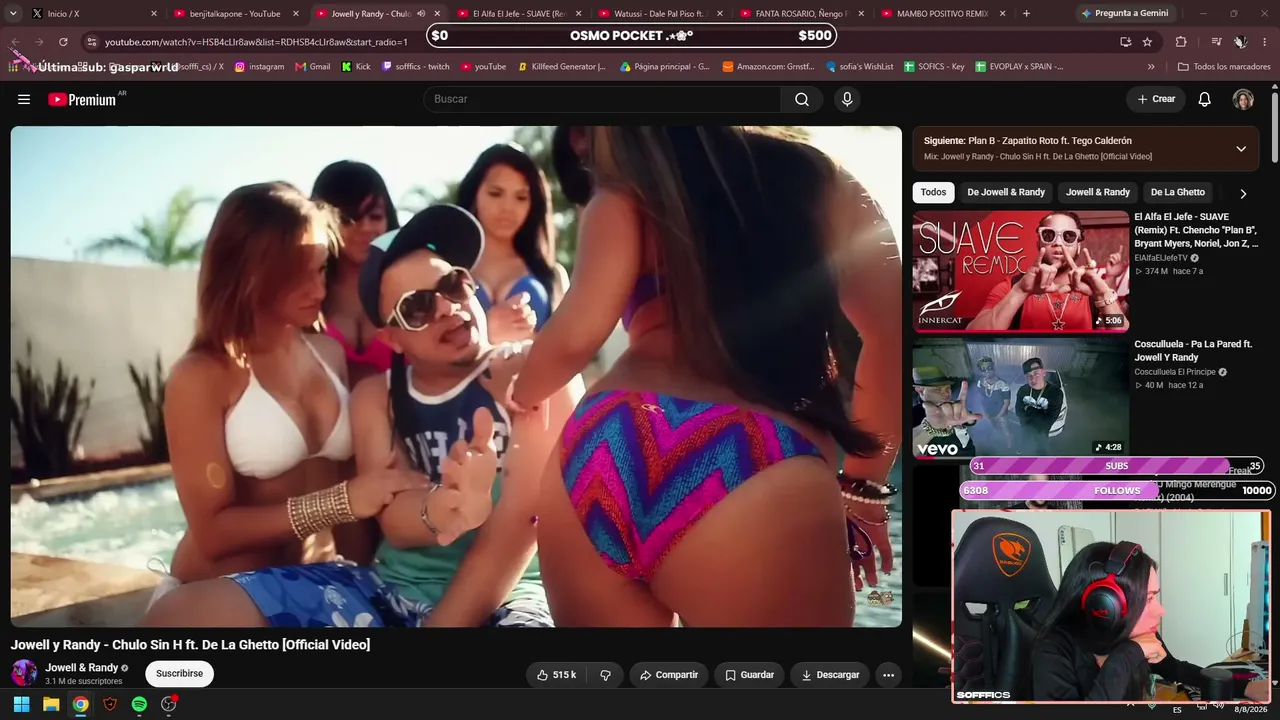This screenshot has width=1280, height=720.
Task: Bookmark this page with star icon
Action: (x=1147, y=42)
